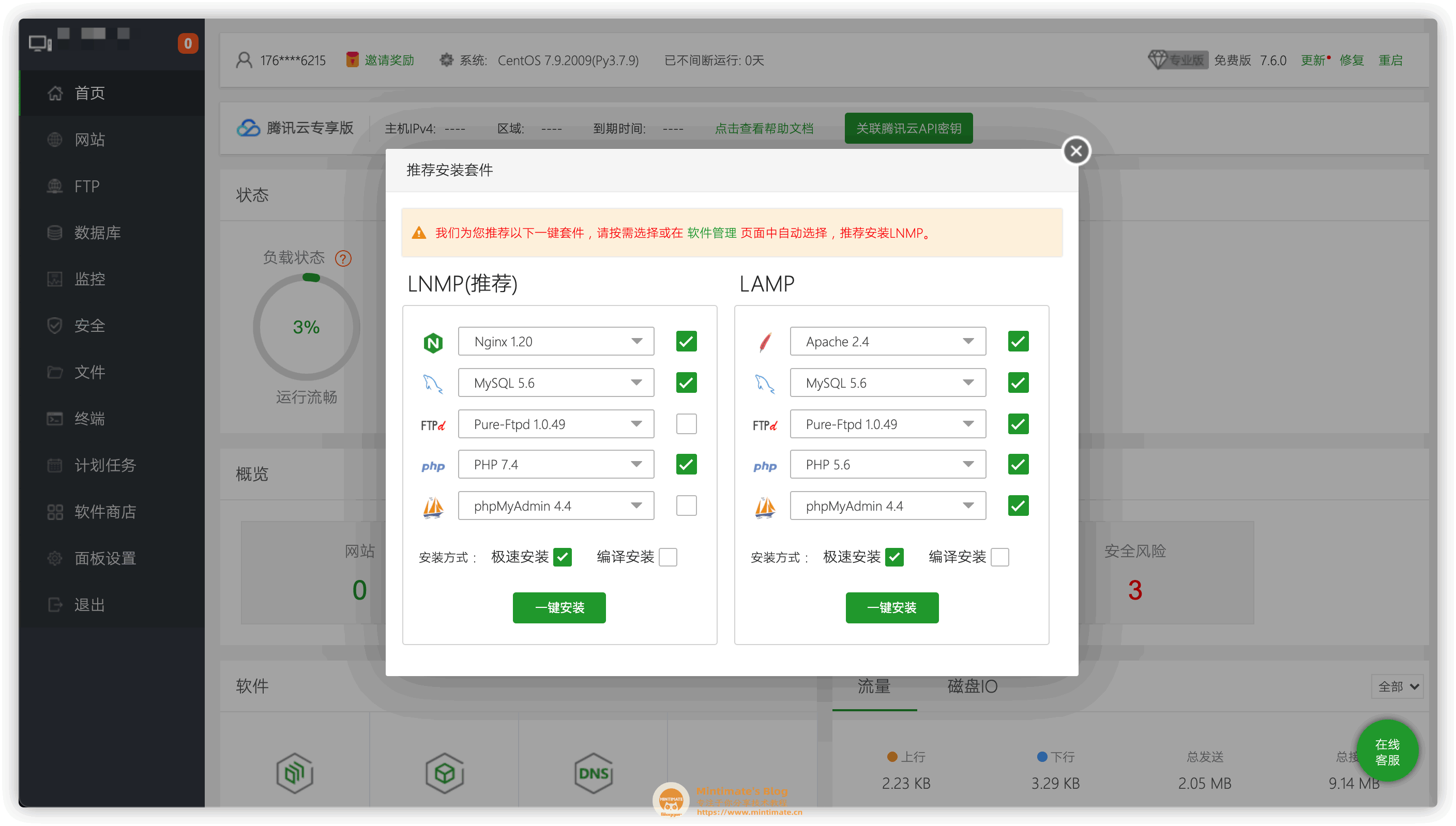This screenshot has width=1456, height=826.
Task: Open the PHP 7.4 version dropdown
Action: pyautogui.click(x=556, y=465)
